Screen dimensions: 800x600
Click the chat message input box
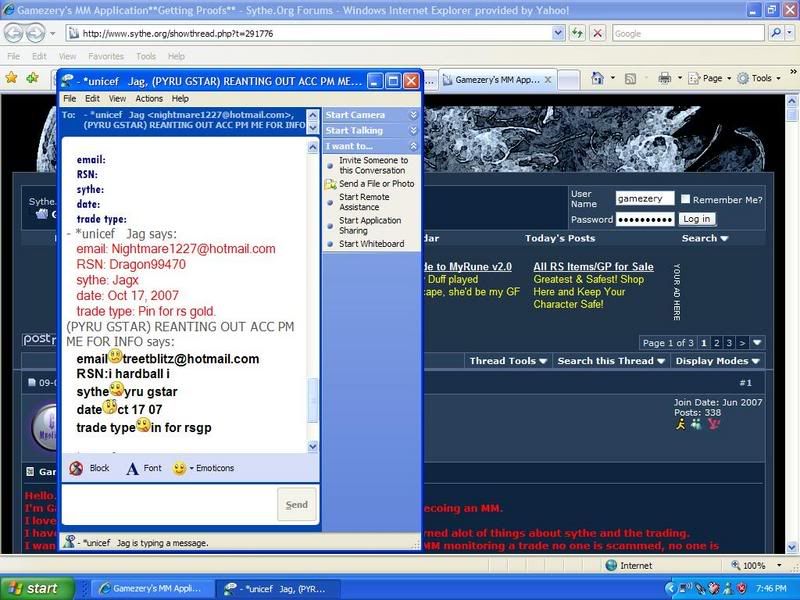coord(169,505)
